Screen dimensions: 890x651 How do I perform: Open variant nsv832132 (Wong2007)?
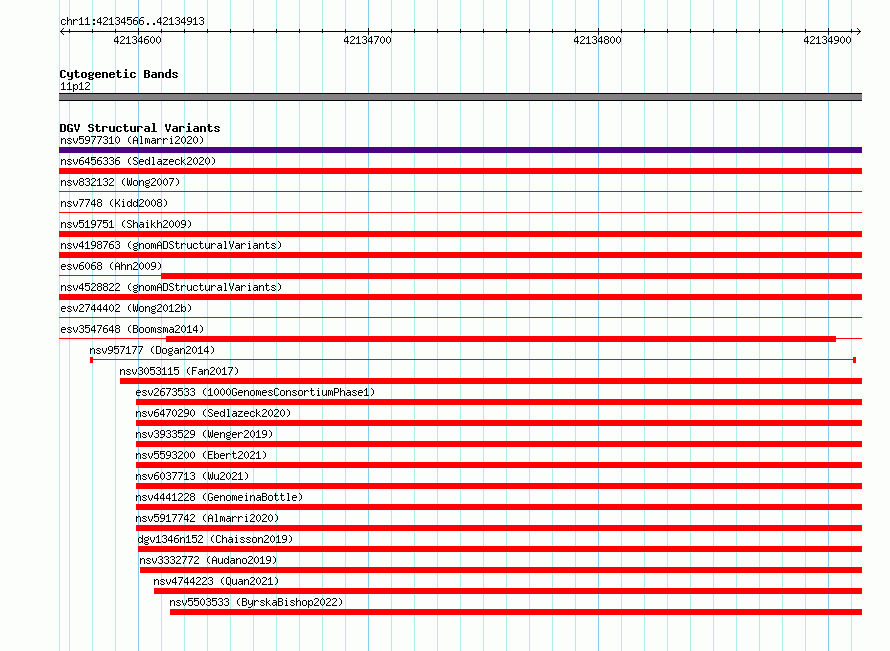click(x=120, y=182)
